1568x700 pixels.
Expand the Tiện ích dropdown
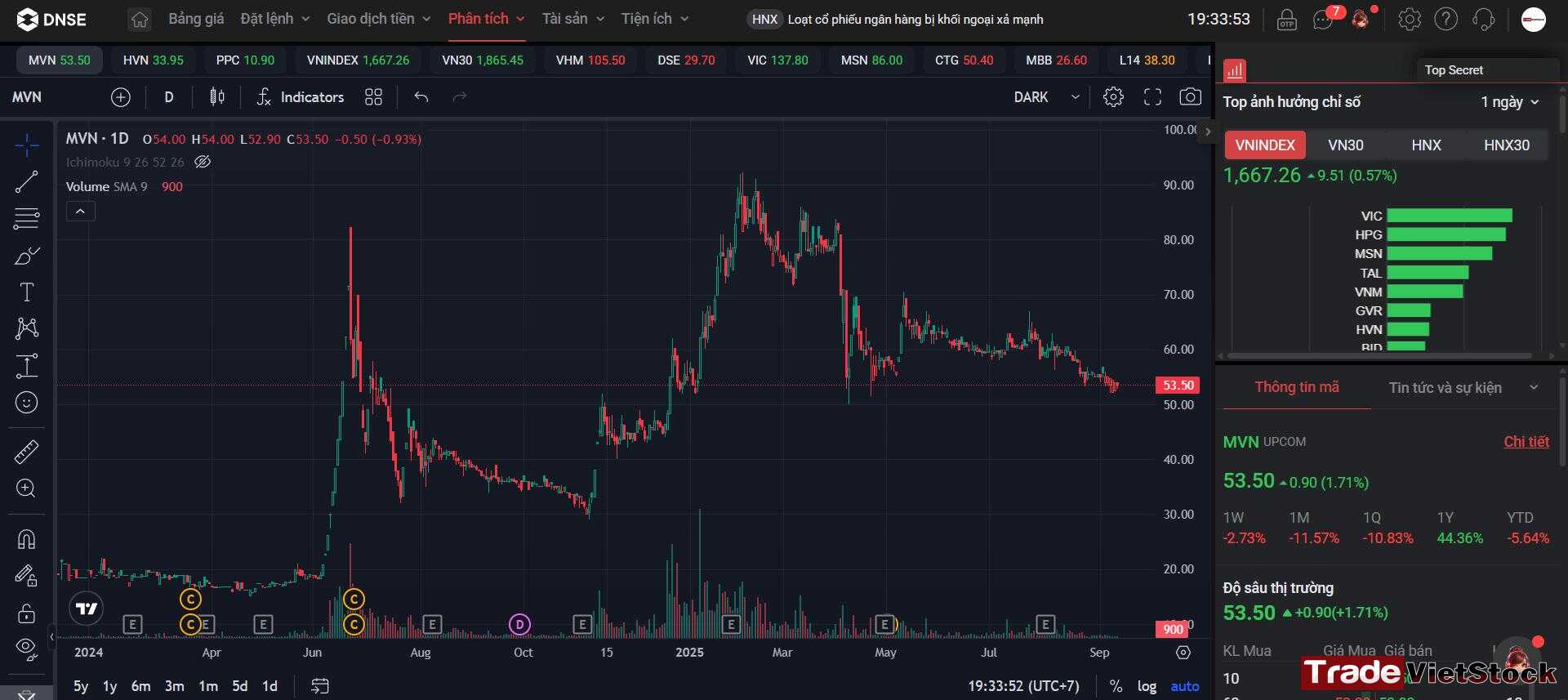click(655, 19)
